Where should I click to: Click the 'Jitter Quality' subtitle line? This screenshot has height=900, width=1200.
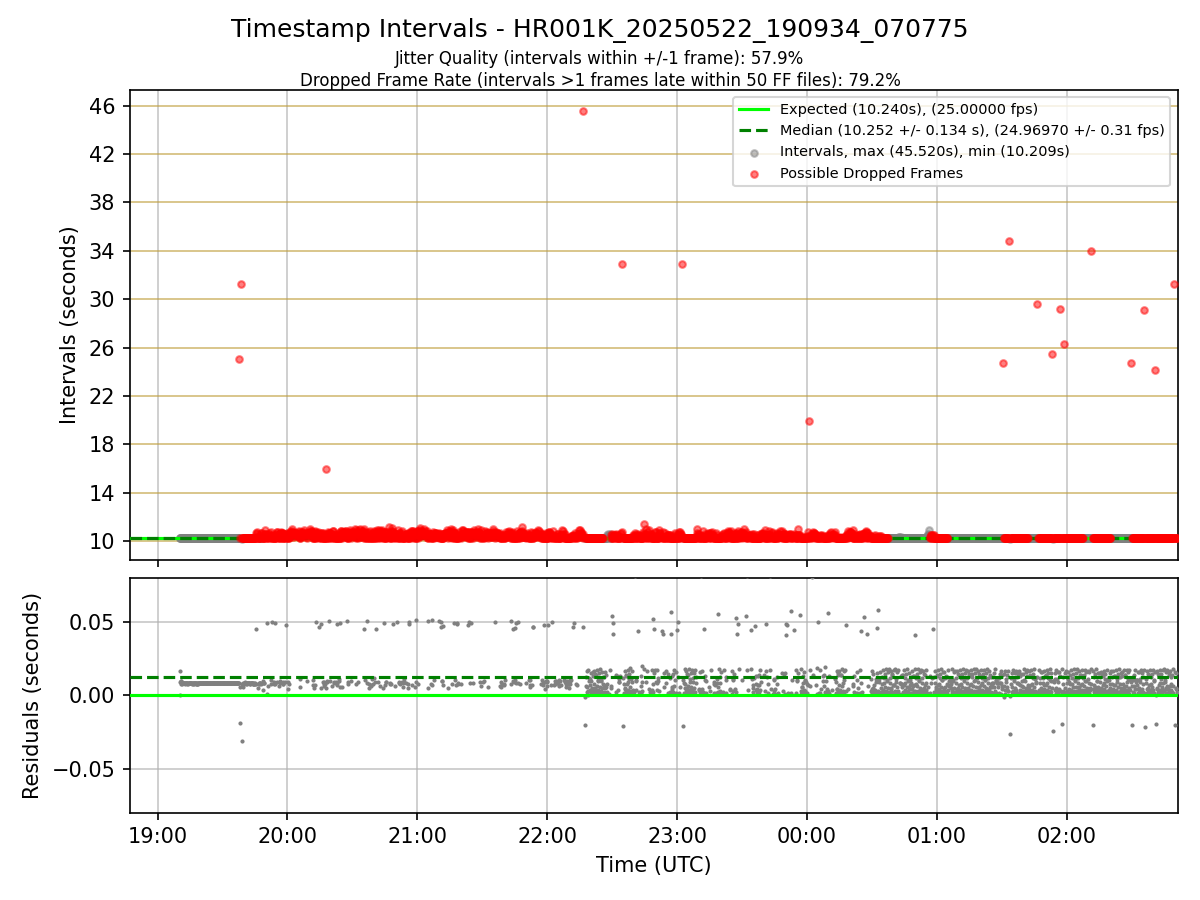[x=599, y=59]
